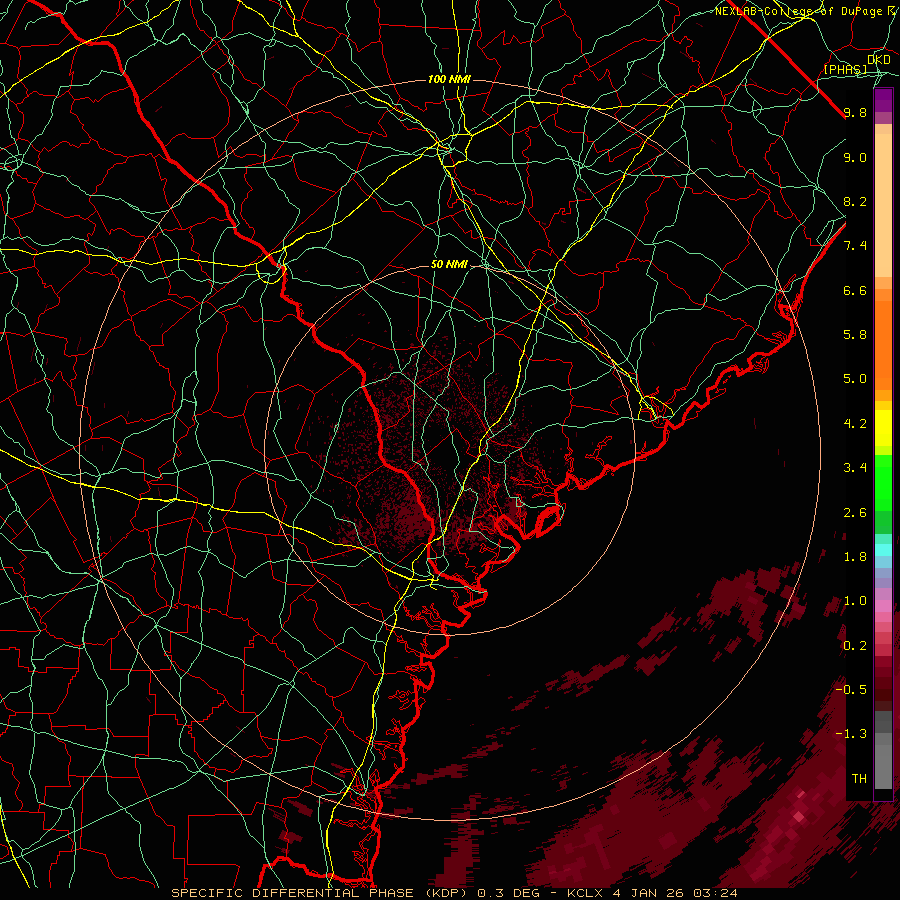Click the 5.8 scale value
Viewport: 900px width, 900px height.
pos(855,335)
